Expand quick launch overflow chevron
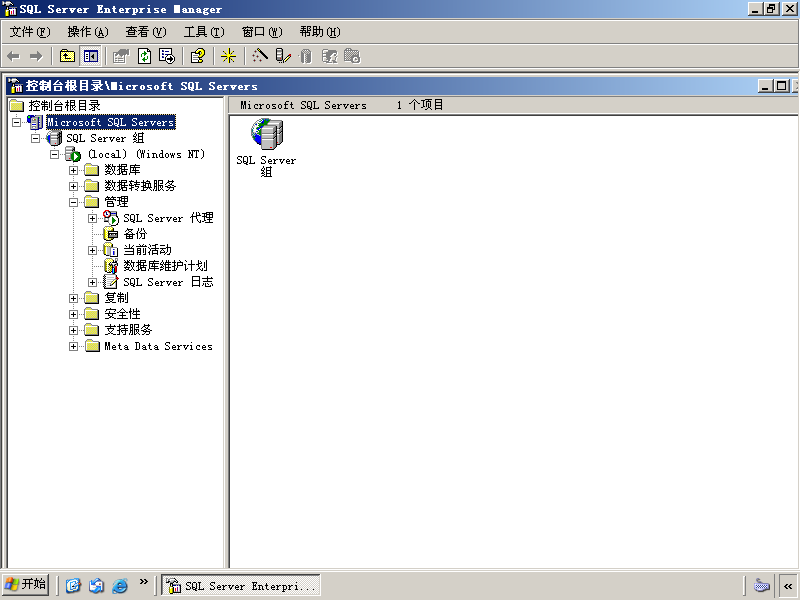Screen dimensions: 800x600 click(143, 581)
